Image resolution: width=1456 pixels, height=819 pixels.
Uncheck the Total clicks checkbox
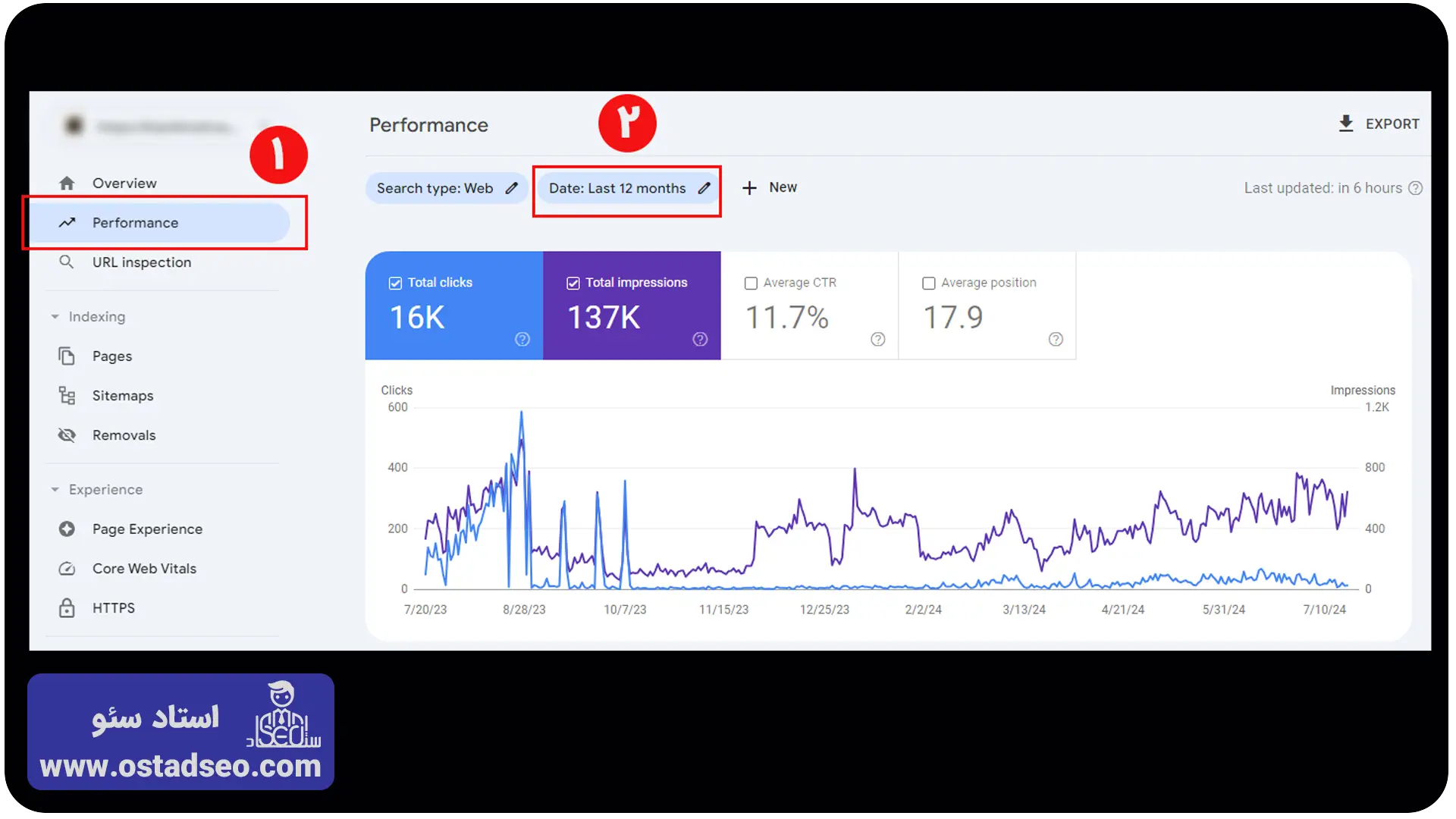[x=395, y=283]
